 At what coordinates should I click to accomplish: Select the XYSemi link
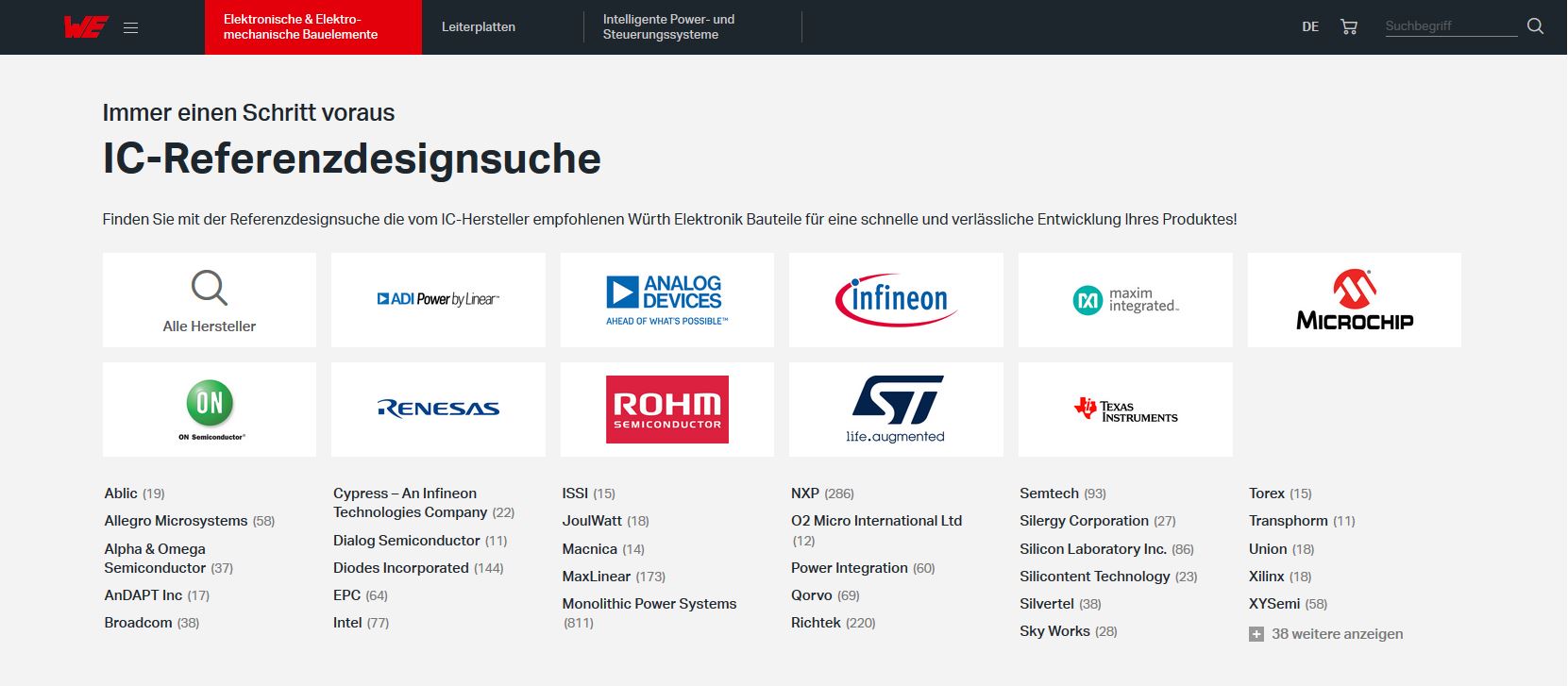1274,604
